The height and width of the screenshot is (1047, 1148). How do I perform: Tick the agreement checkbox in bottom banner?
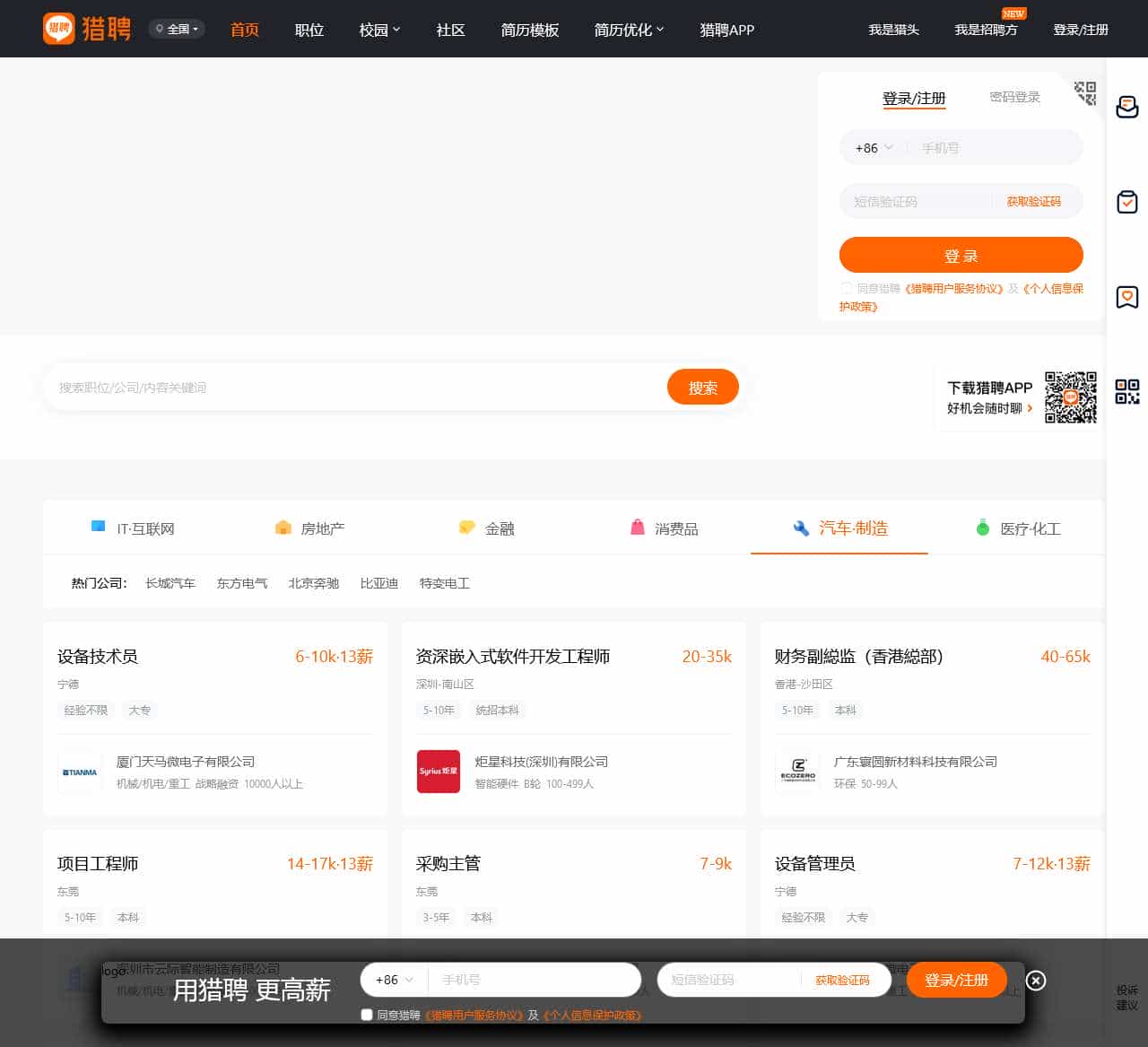pos(366,1015)
